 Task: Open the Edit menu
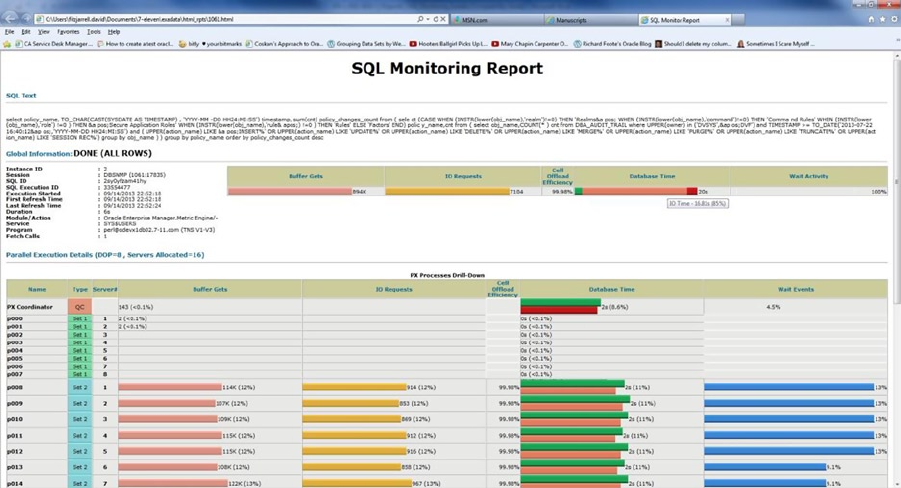[x=26, y=32]
